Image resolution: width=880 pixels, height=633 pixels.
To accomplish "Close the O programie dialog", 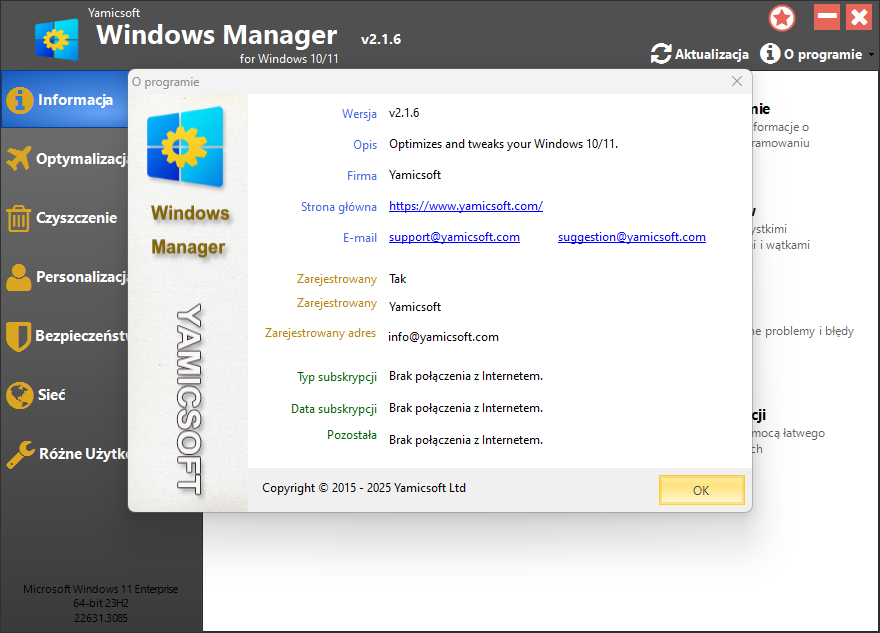I will (737, 81).
